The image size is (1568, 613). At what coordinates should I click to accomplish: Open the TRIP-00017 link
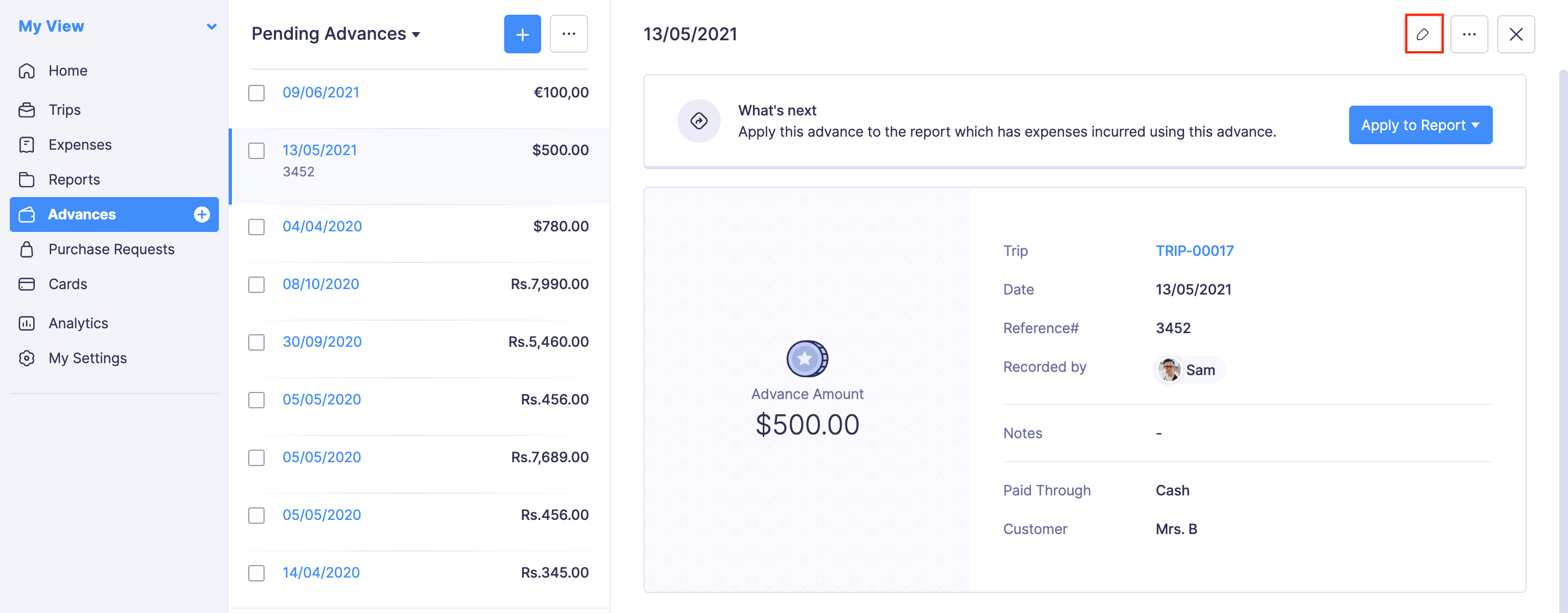[1195, 251]
